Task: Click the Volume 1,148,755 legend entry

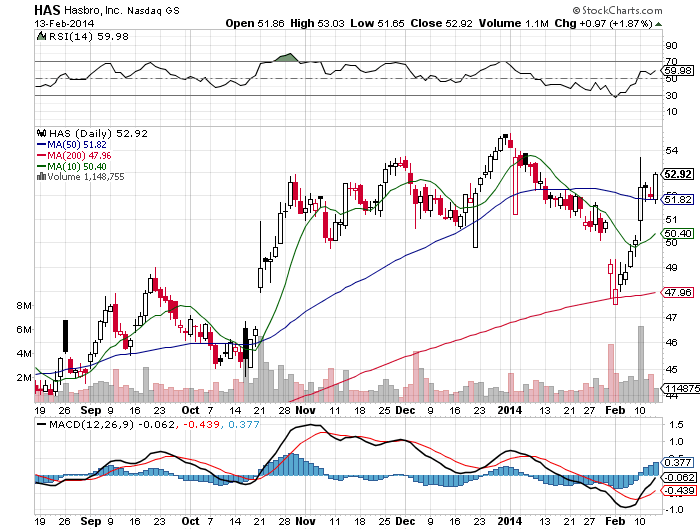Action: 86,177
